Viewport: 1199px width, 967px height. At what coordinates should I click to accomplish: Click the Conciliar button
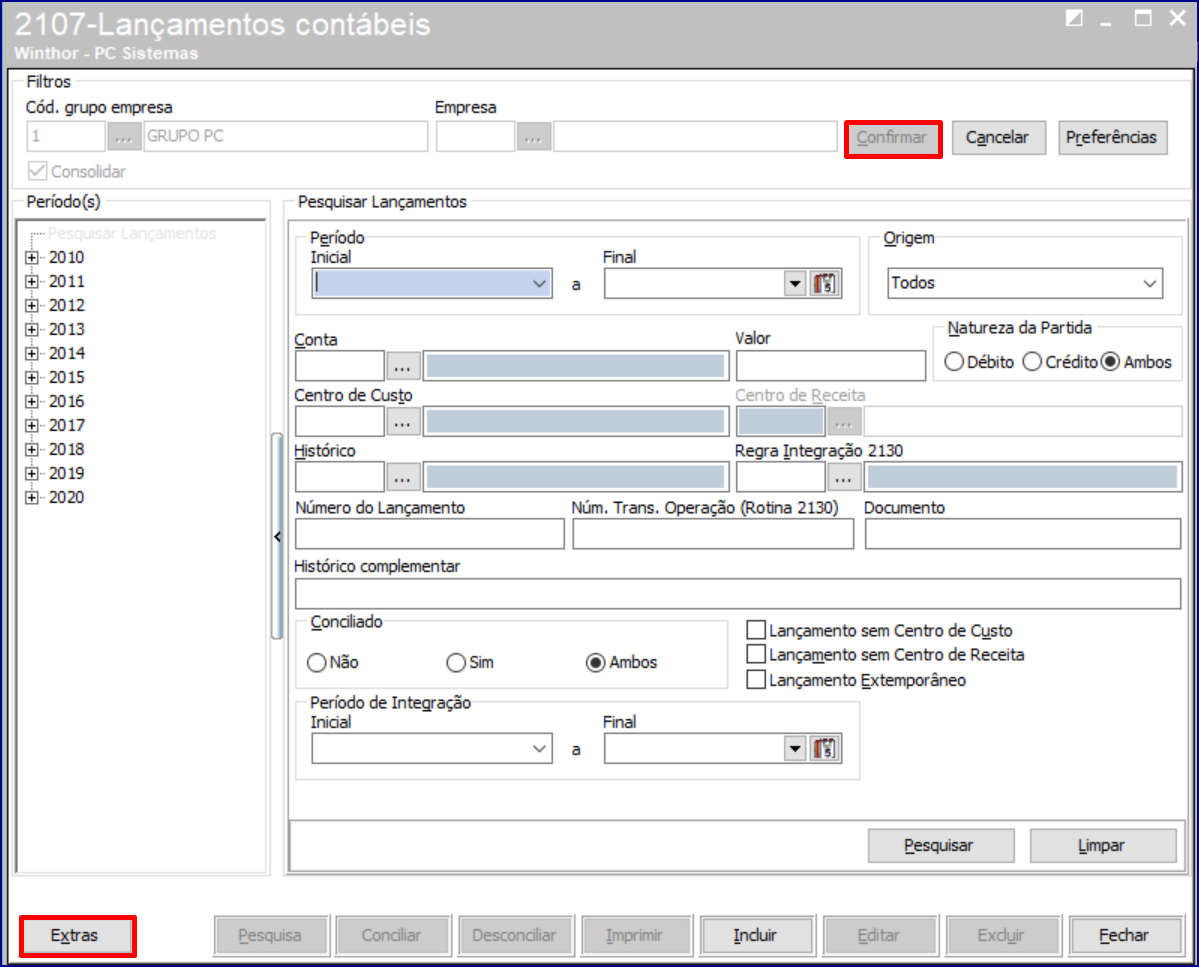coord(392,936)
